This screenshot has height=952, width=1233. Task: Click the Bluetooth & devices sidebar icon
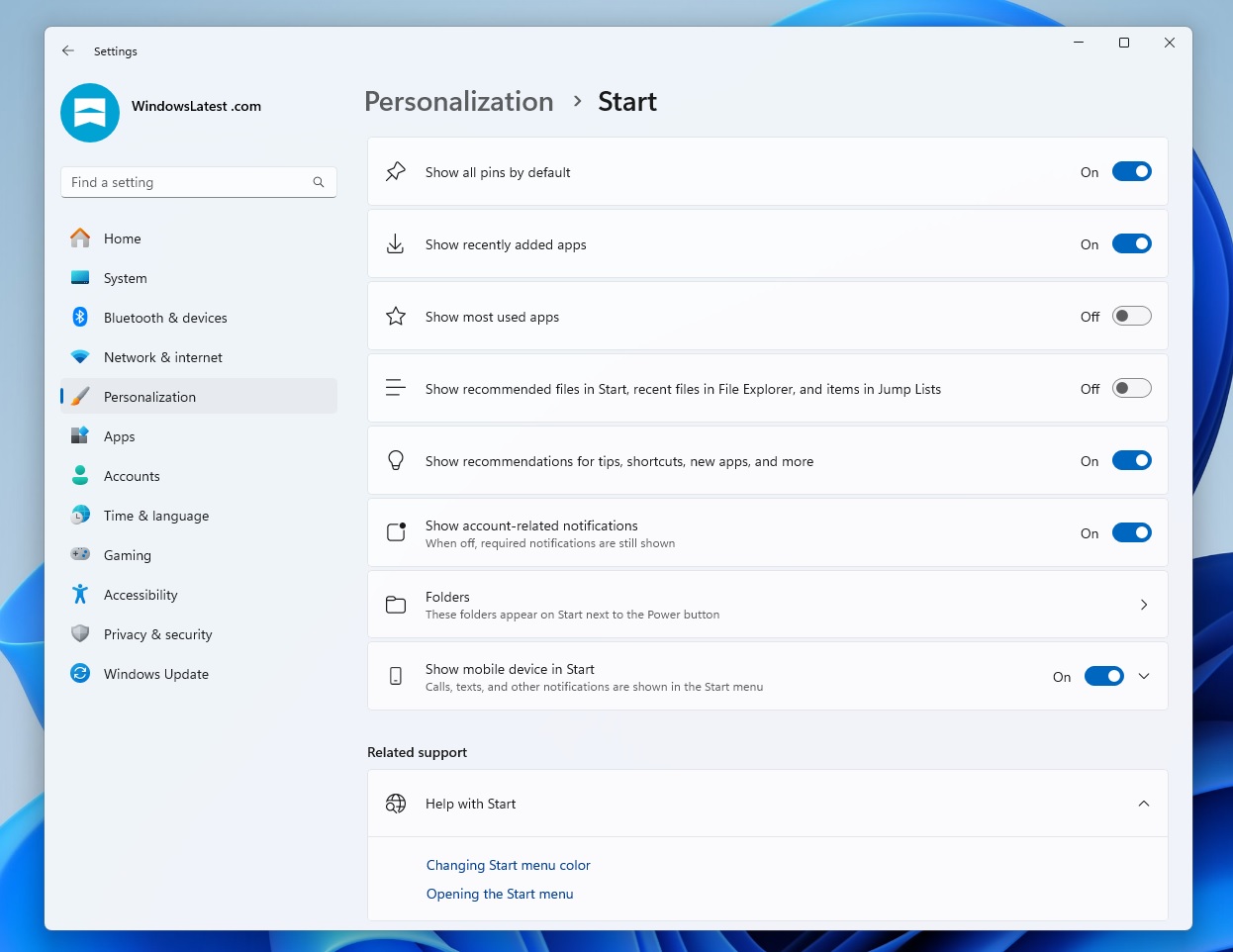point(80,318)
